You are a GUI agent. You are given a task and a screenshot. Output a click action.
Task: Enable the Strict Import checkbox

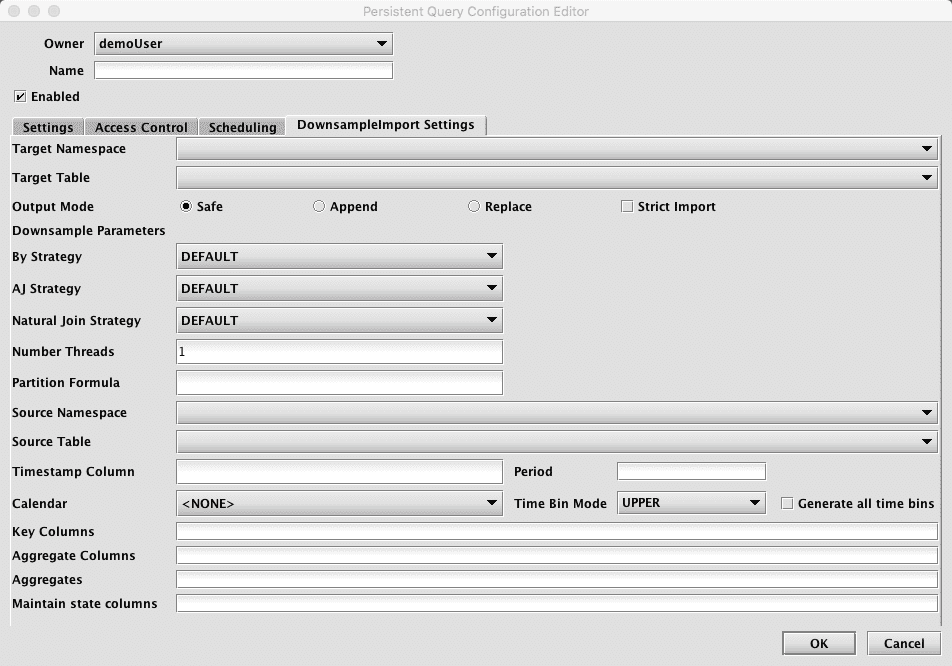pos(627,207)
